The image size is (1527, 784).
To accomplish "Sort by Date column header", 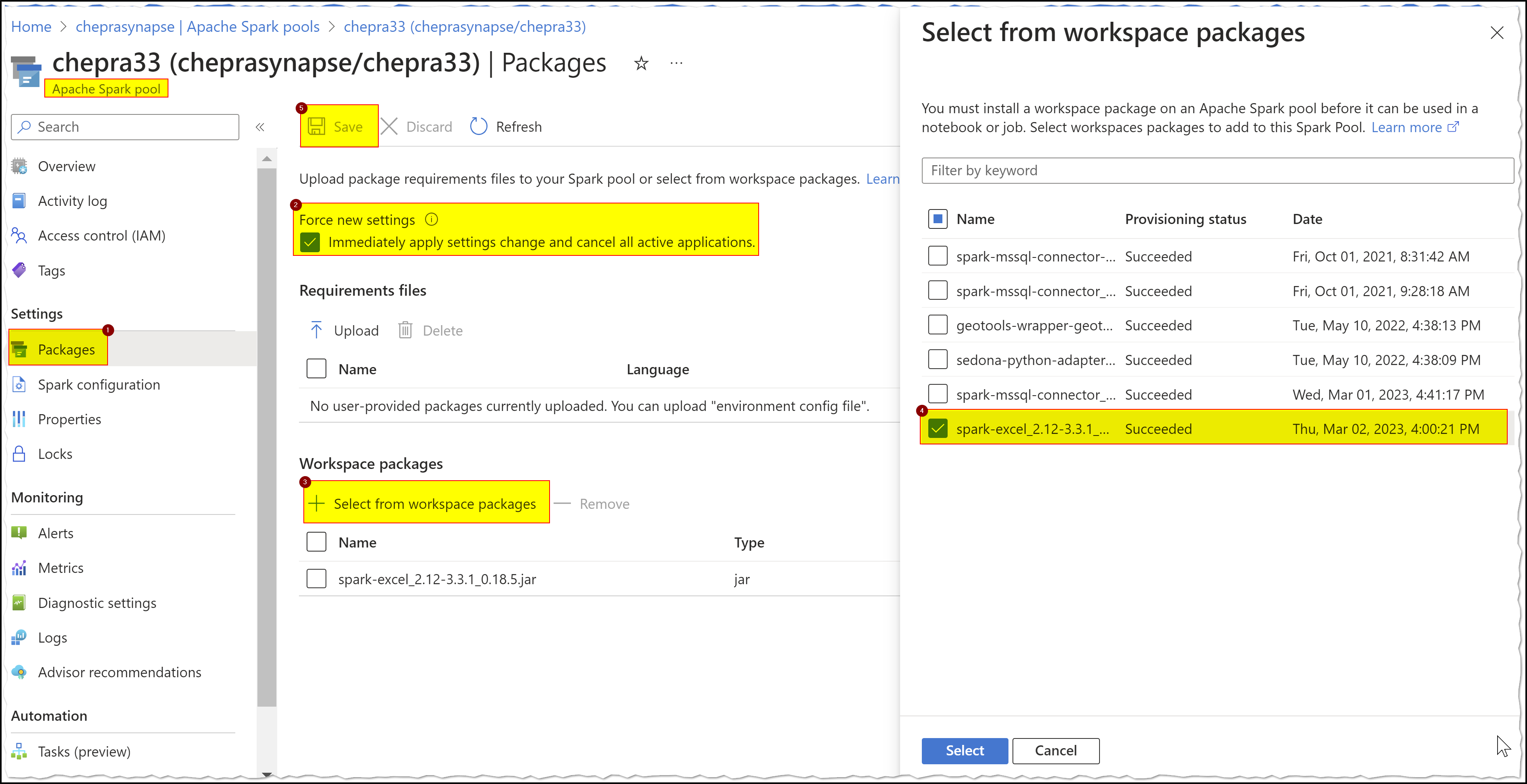I will 1307,219.
